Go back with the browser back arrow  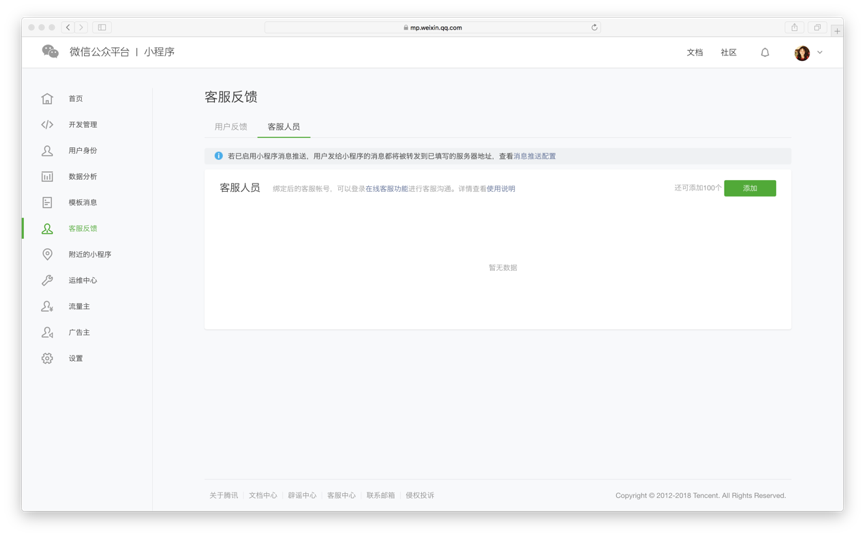[68, 27]
